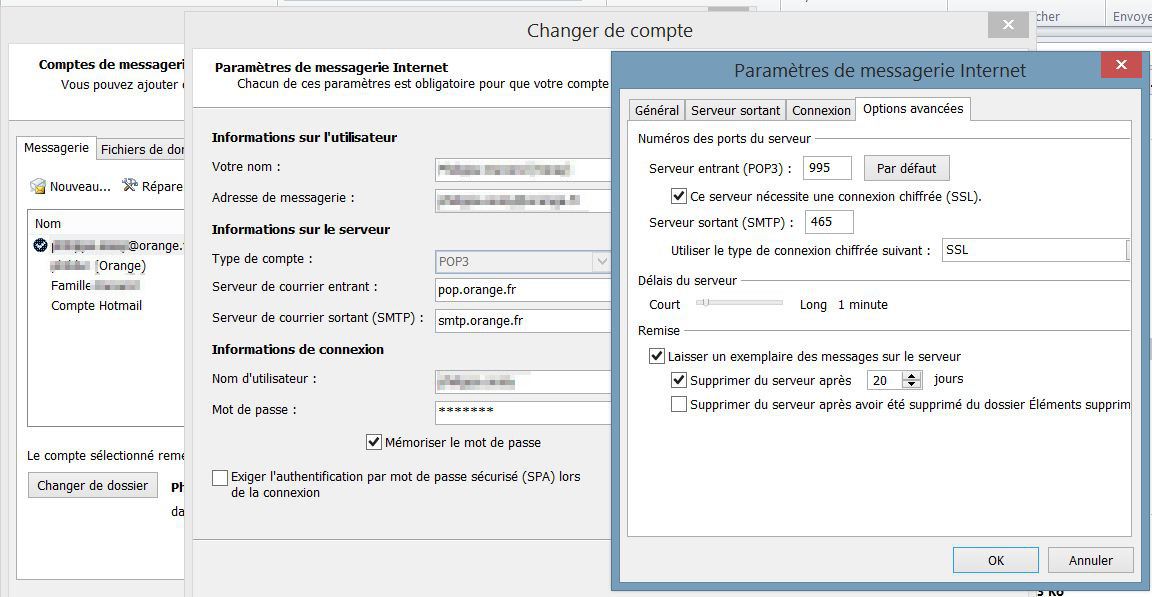Click the Annuler button

pyautogui.click(x=1090, y=560)
